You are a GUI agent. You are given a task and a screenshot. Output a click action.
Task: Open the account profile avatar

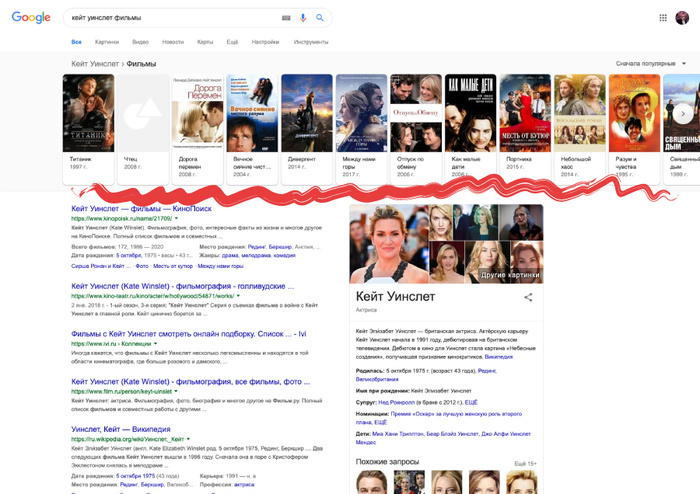coord(682,18)
